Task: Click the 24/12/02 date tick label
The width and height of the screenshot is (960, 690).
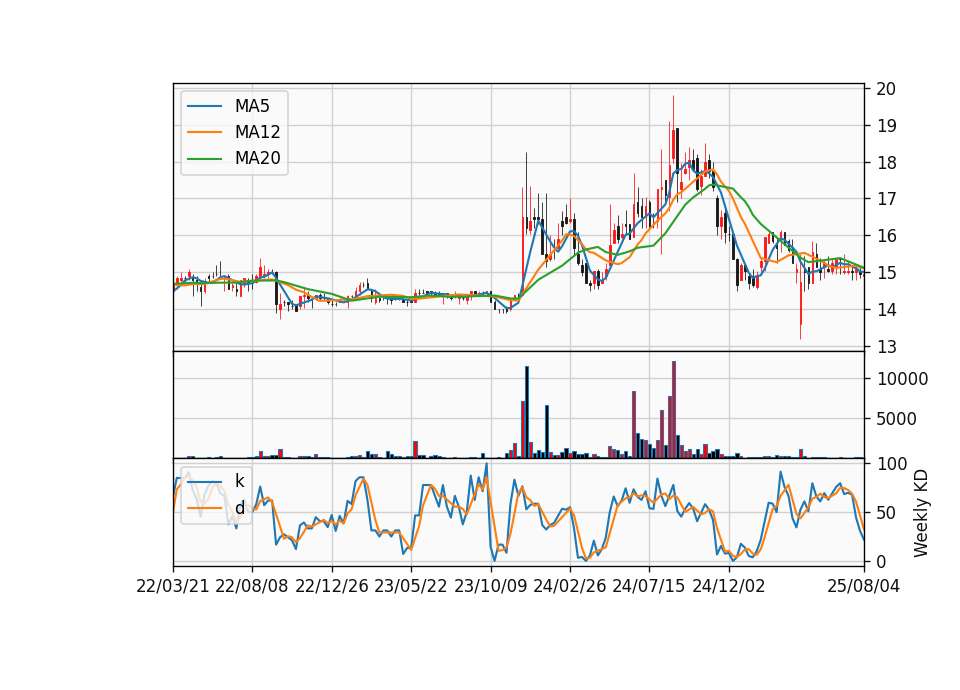Action: pyautogui.click(x=729, y=586)
